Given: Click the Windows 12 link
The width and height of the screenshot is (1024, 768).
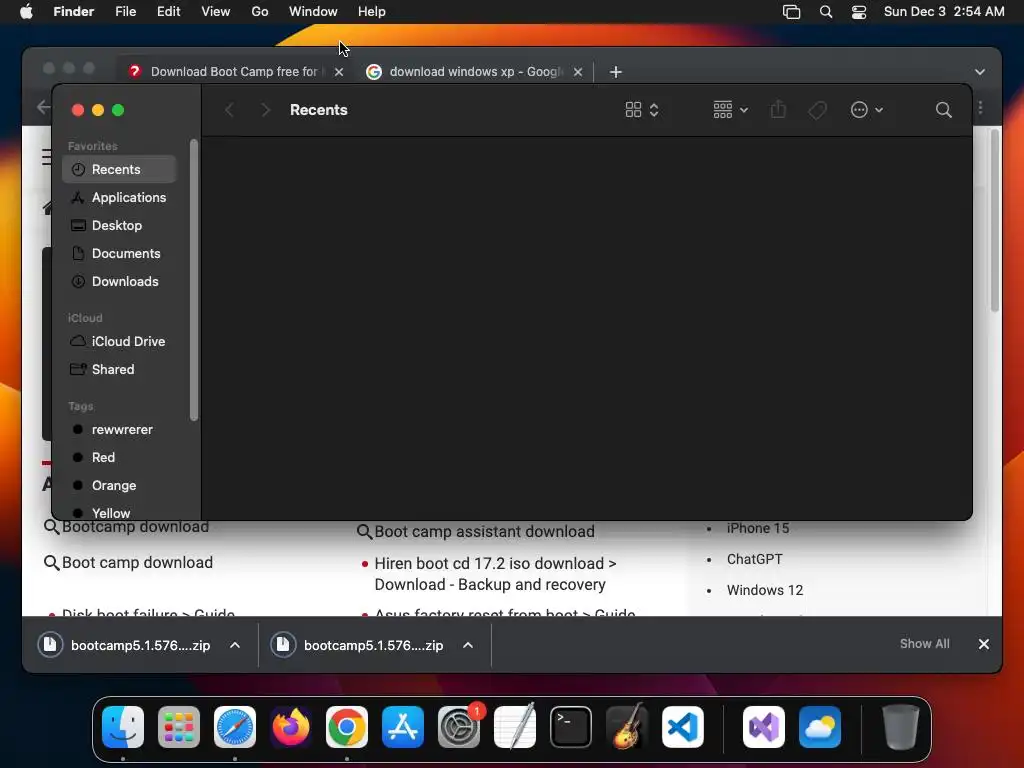Looking at the screenshot, I should tap(765, 590).
